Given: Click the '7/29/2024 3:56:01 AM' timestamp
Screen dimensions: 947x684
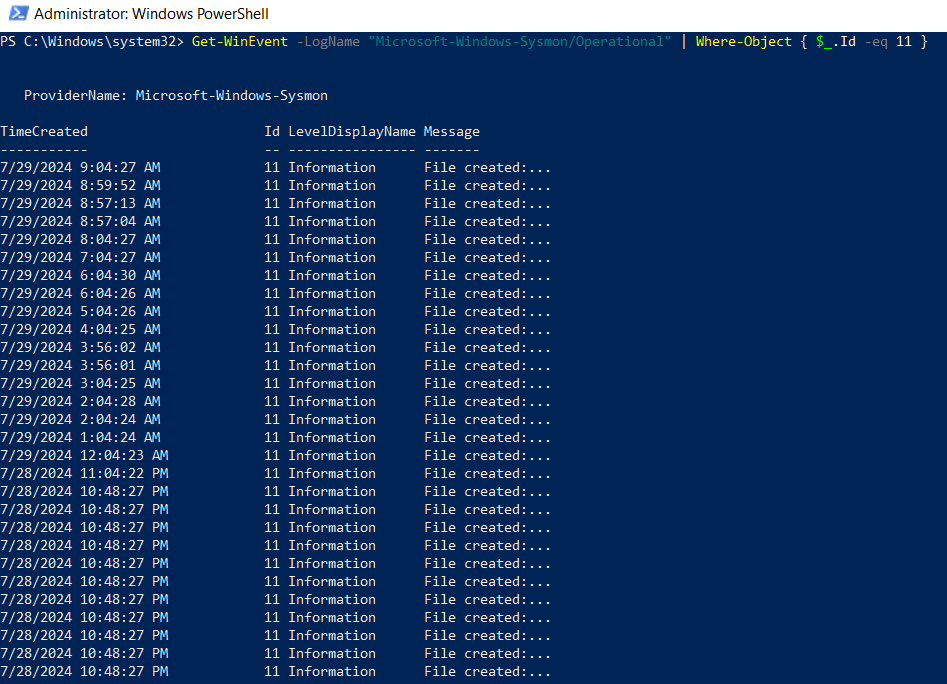Looking at the screenshot, I should tap(80, 366).
